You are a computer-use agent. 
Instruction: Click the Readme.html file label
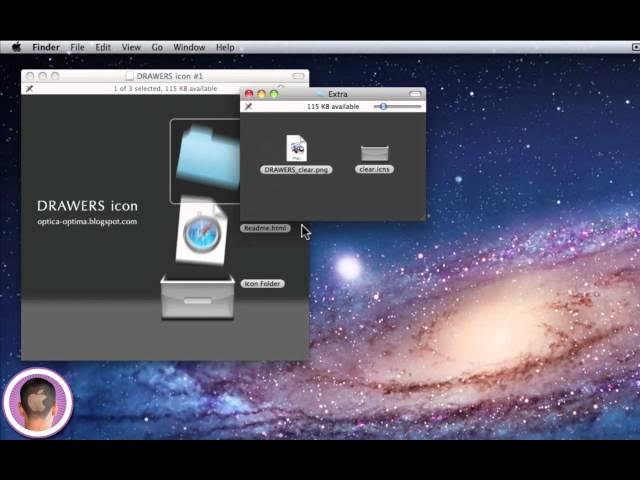(265, 228)
